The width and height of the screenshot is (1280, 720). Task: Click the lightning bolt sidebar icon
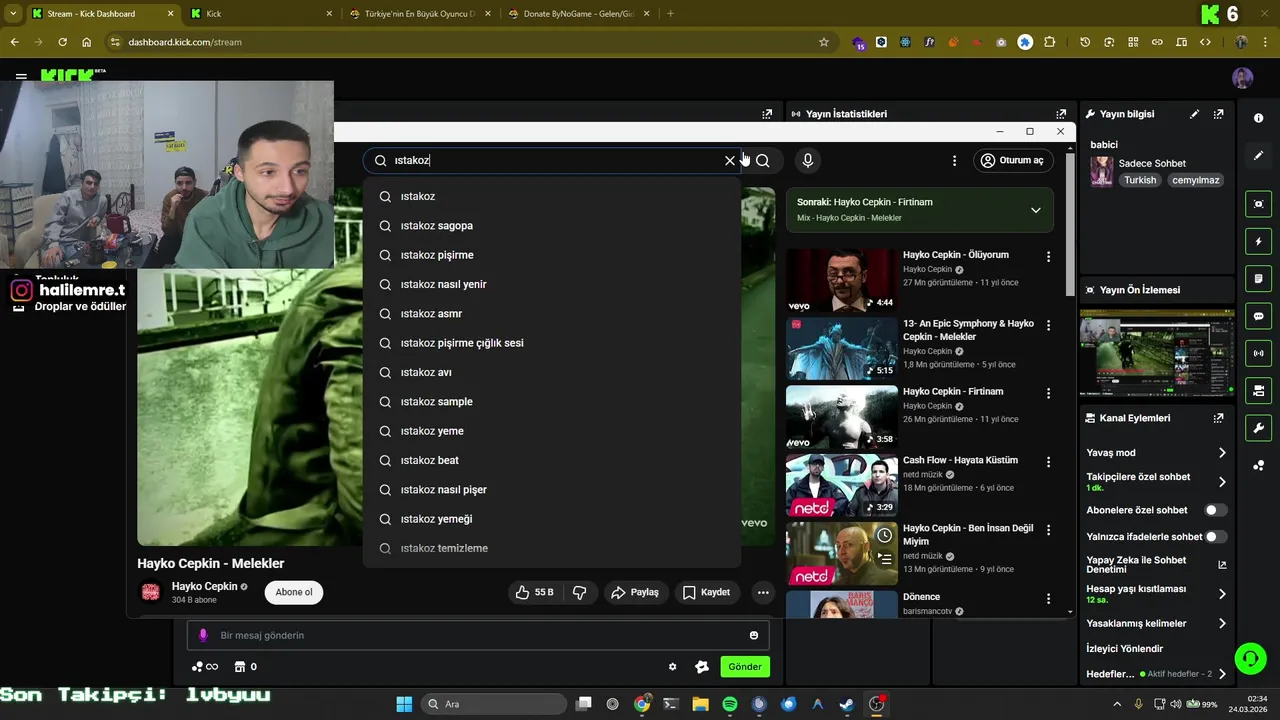point(1258,241)
